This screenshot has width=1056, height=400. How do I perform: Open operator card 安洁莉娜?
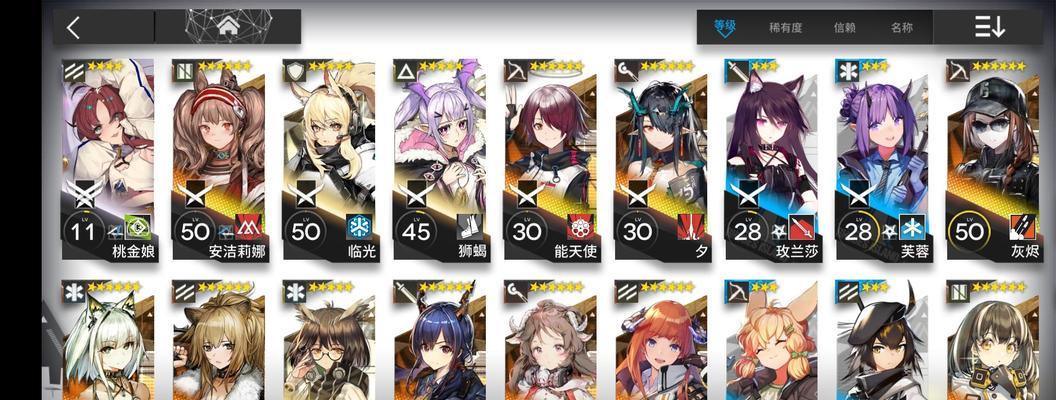tap(218, 160)
